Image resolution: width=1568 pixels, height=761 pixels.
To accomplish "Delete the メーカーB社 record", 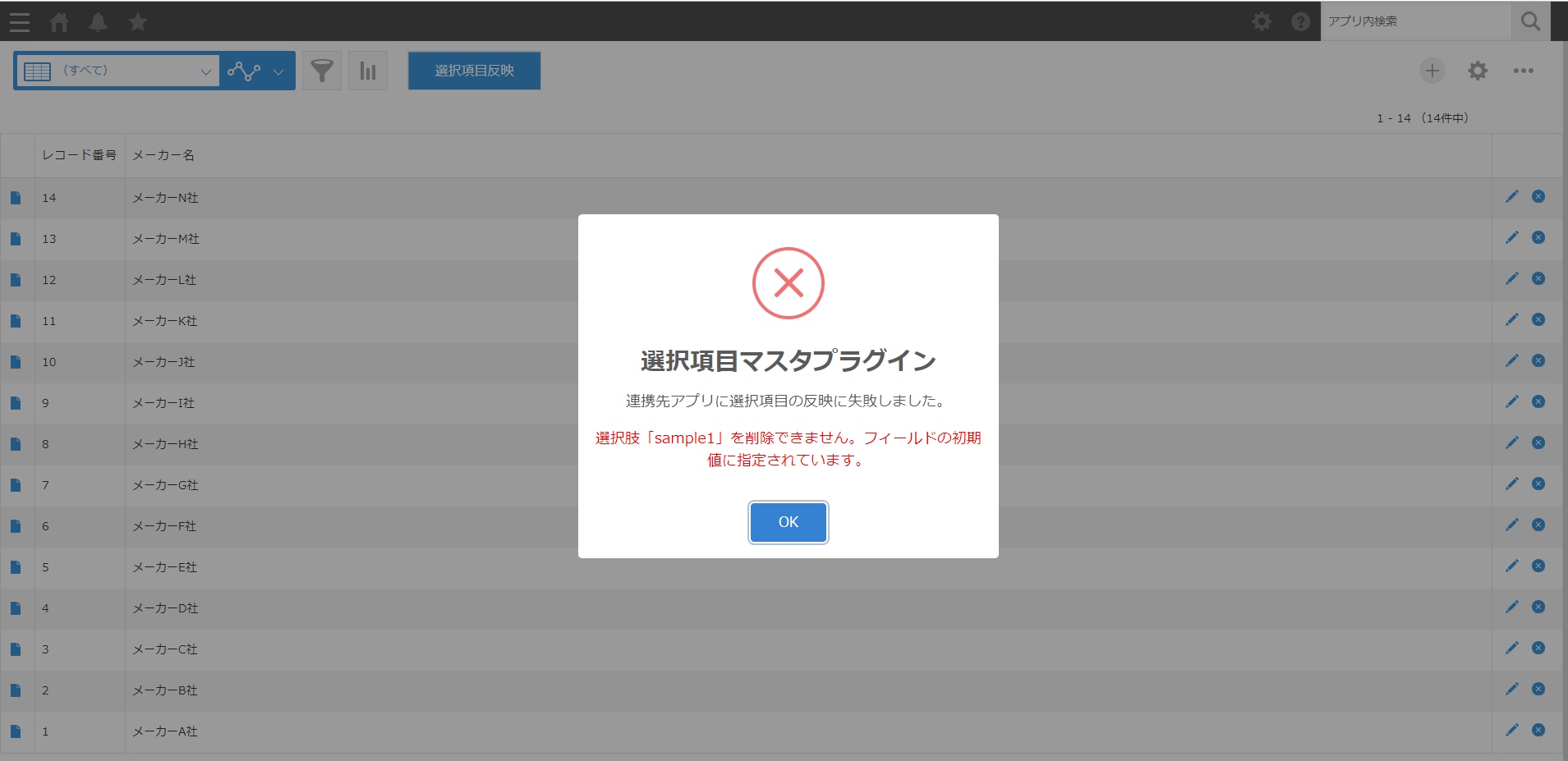I will 1538,689.
